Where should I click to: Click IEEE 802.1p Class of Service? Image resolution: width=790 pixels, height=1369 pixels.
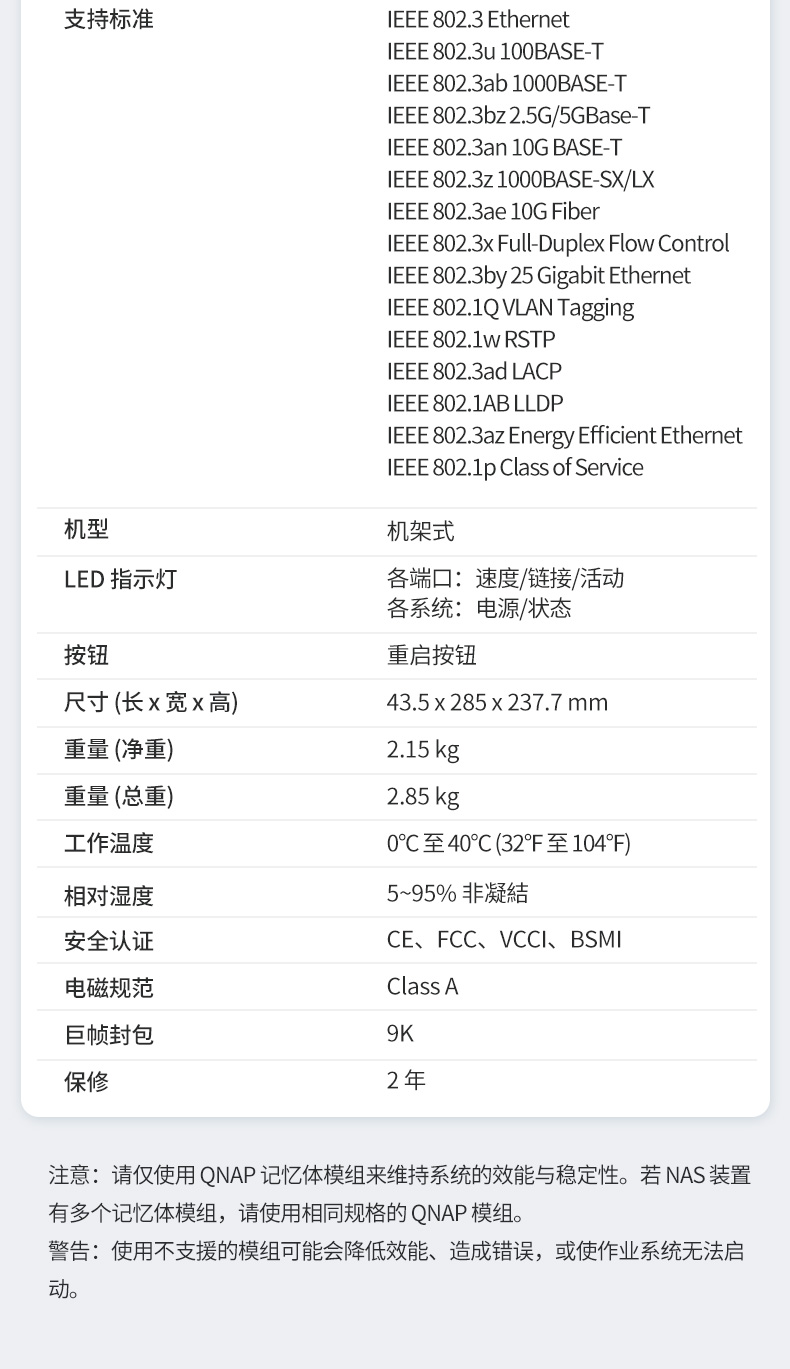(514, 468)
